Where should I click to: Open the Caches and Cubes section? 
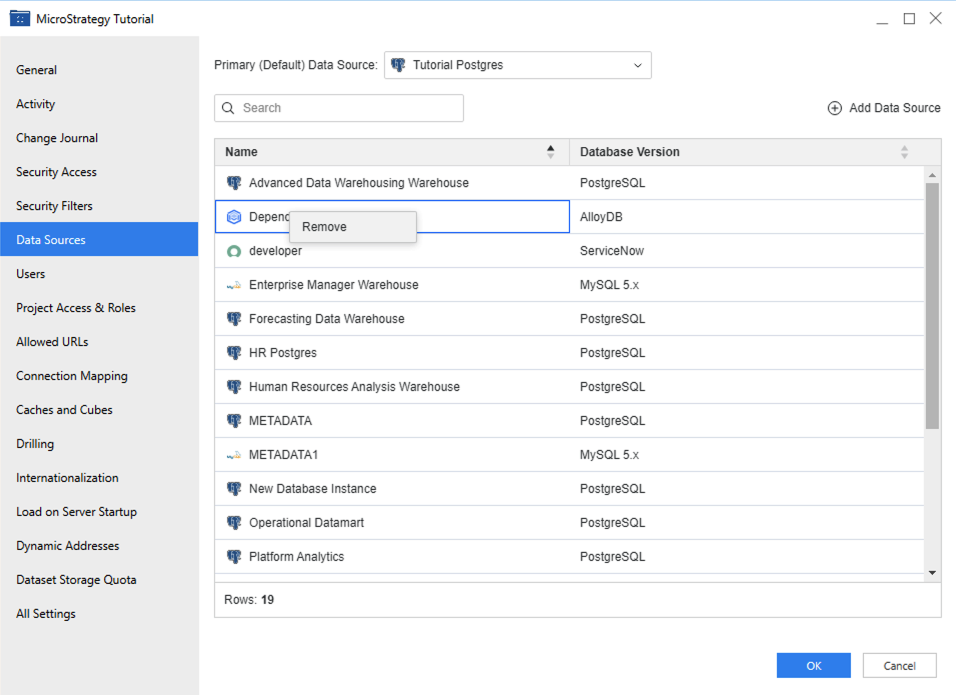click(64, 410)
